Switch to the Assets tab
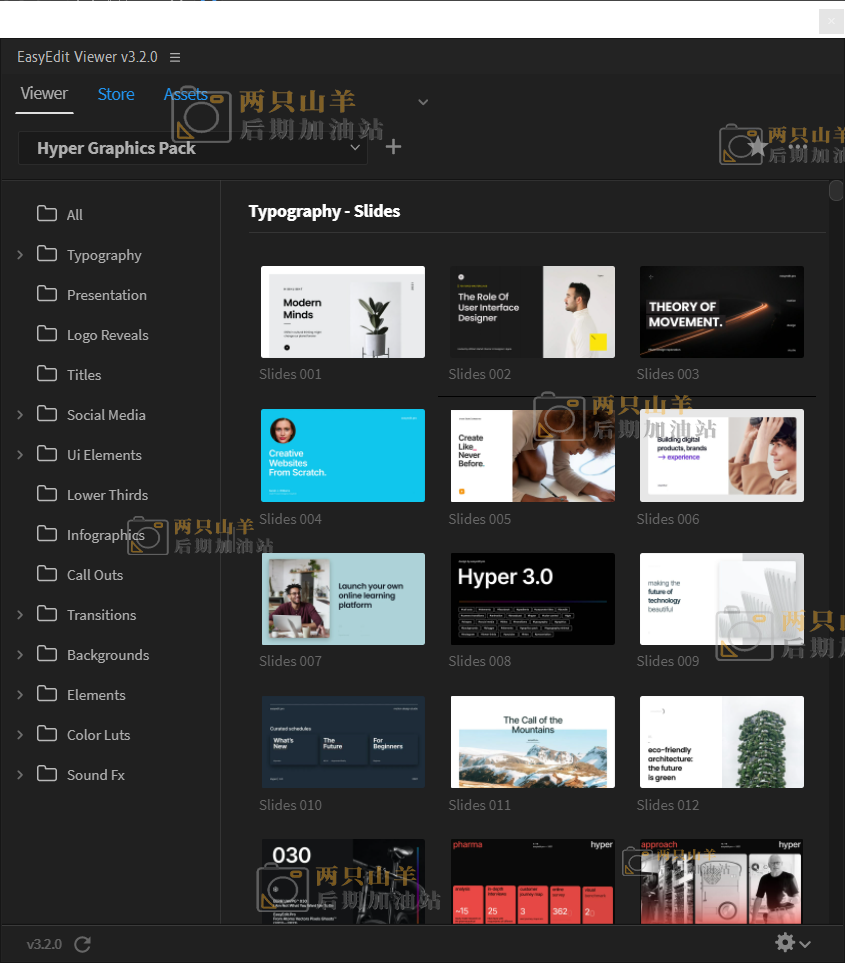 pos(185,94)
